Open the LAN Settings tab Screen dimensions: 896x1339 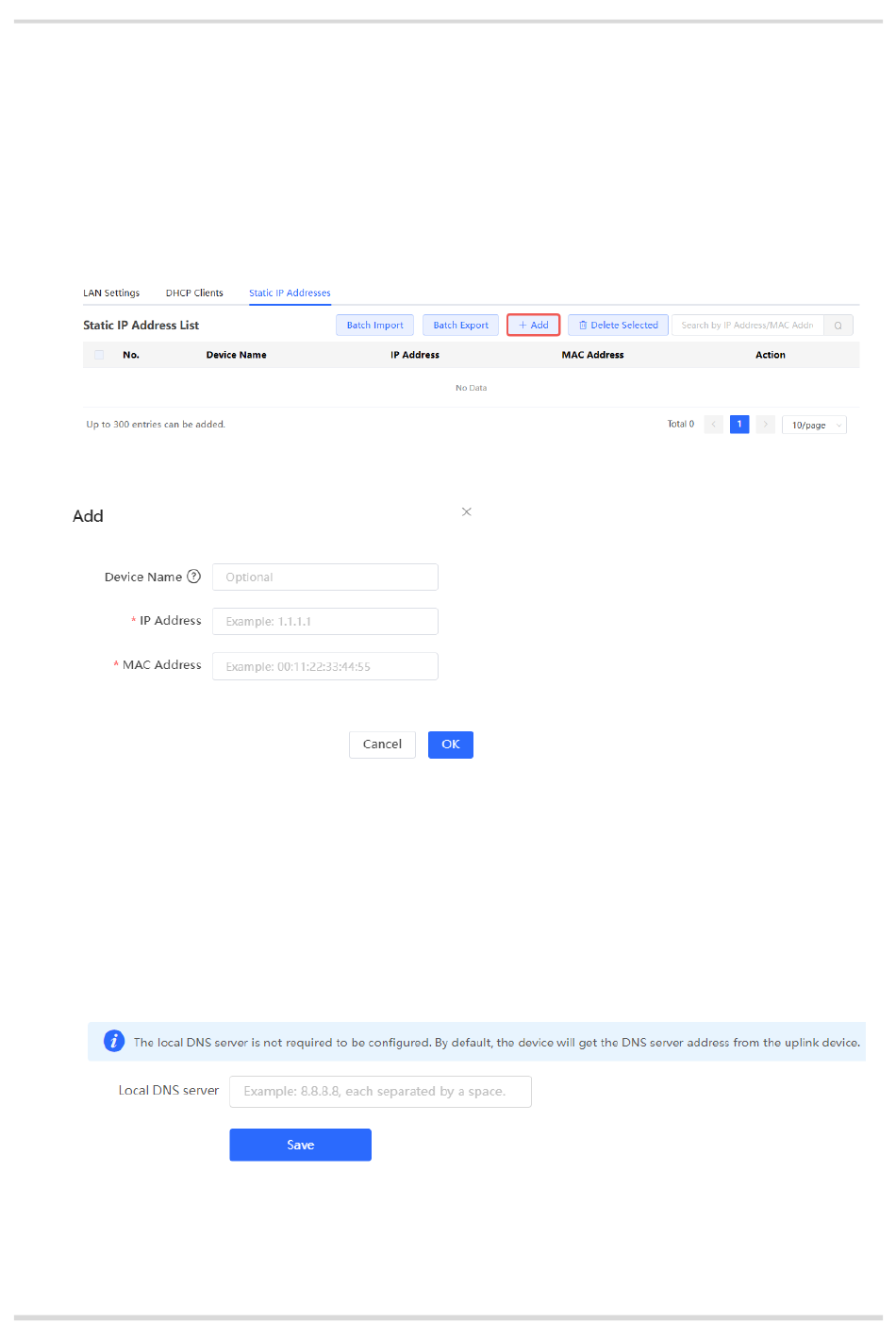click(111, 293)
